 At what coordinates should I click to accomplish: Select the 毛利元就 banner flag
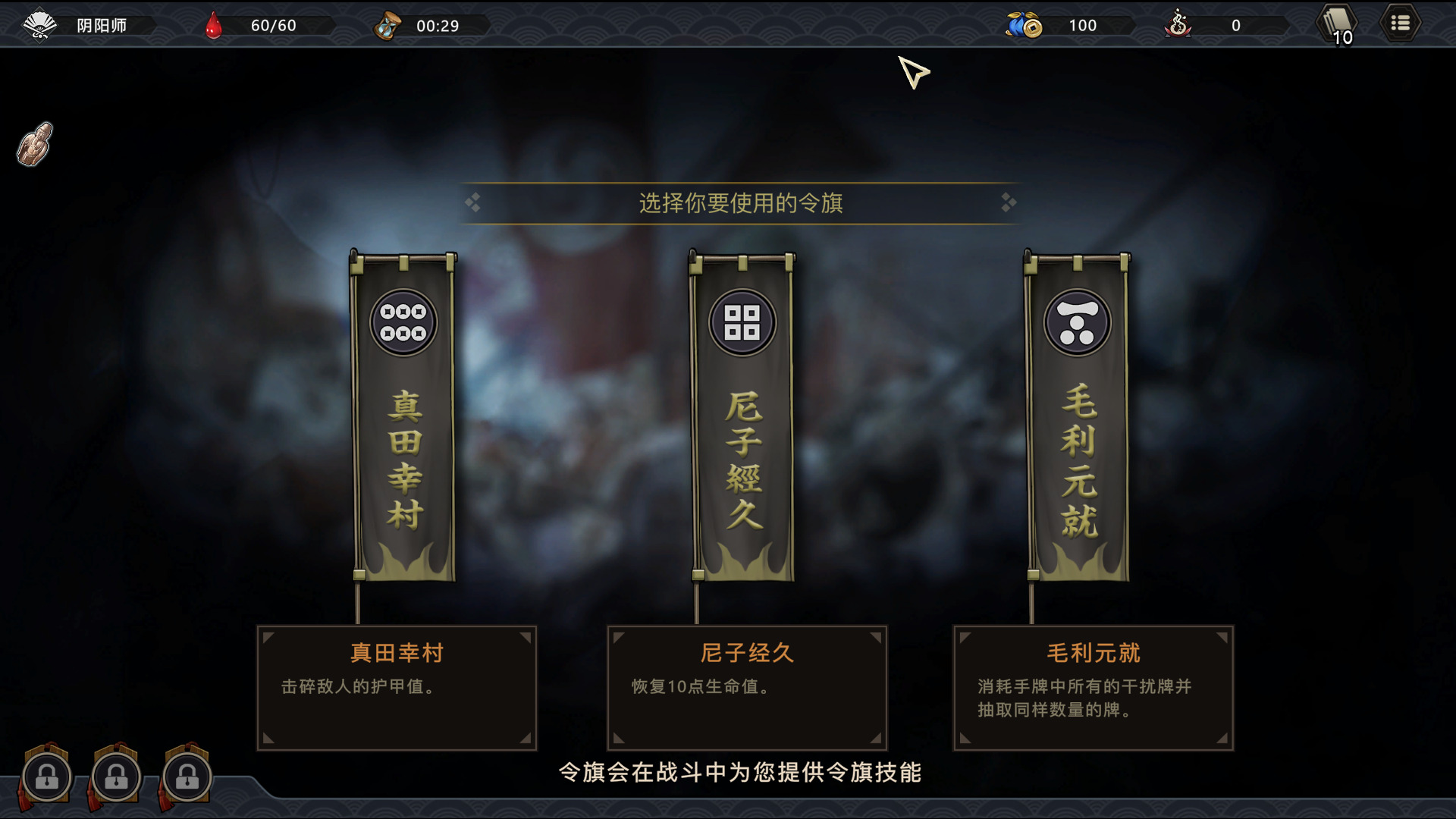tap(1078, 417)
